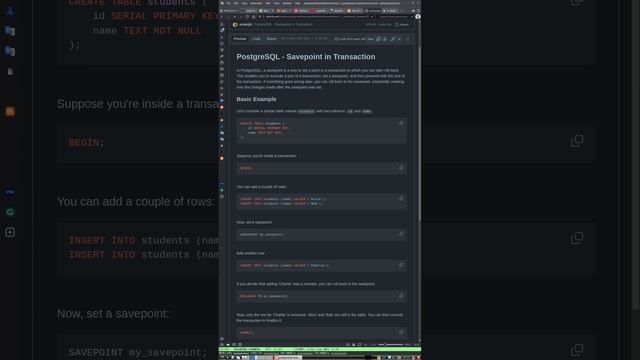Click the inline 'students' code word
Screen dimensions: 640x360
click(x=306, y=111)
